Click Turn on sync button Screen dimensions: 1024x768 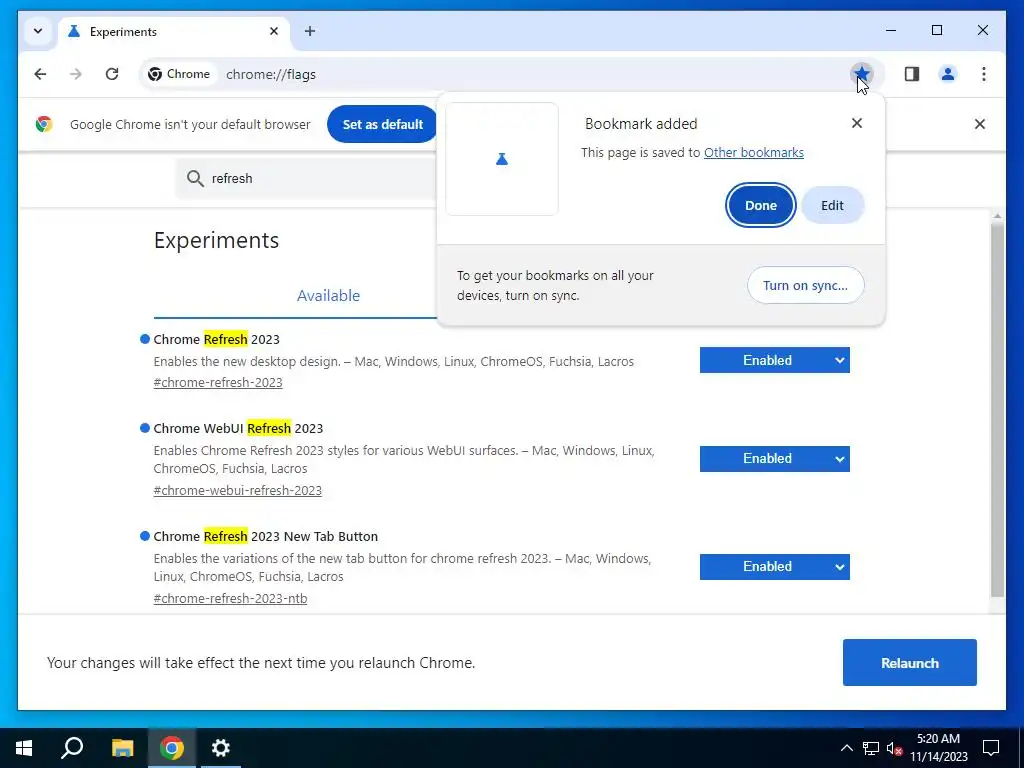click(805, 285)
